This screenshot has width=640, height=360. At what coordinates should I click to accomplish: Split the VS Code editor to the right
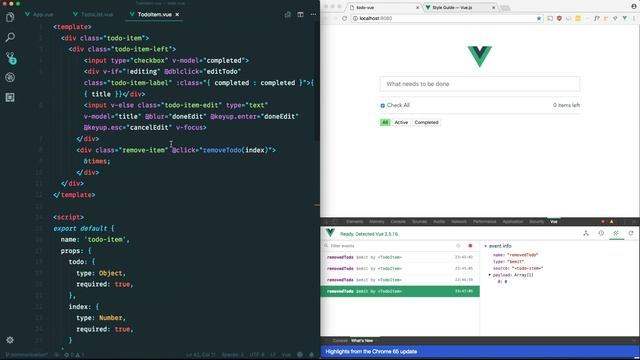[300, 14]
